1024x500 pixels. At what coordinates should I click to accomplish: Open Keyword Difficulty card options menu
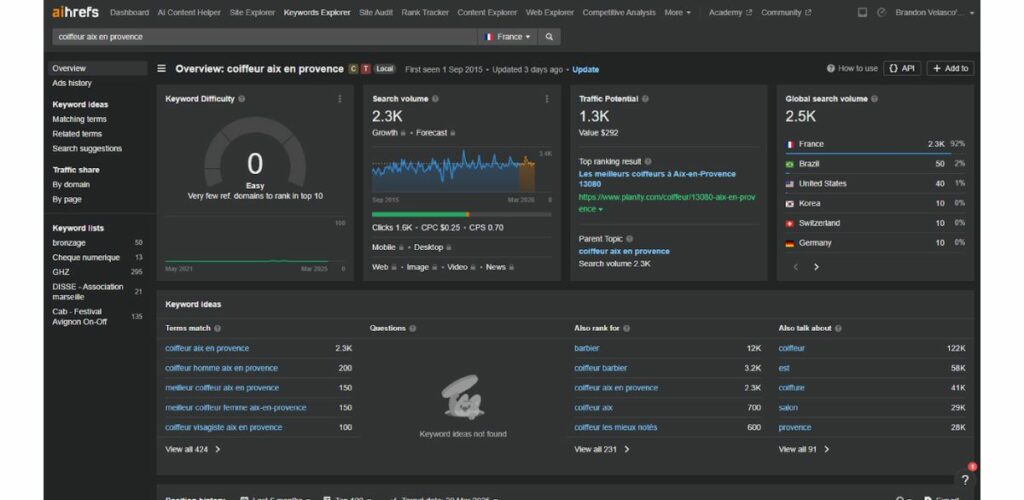tap(340, 99)
